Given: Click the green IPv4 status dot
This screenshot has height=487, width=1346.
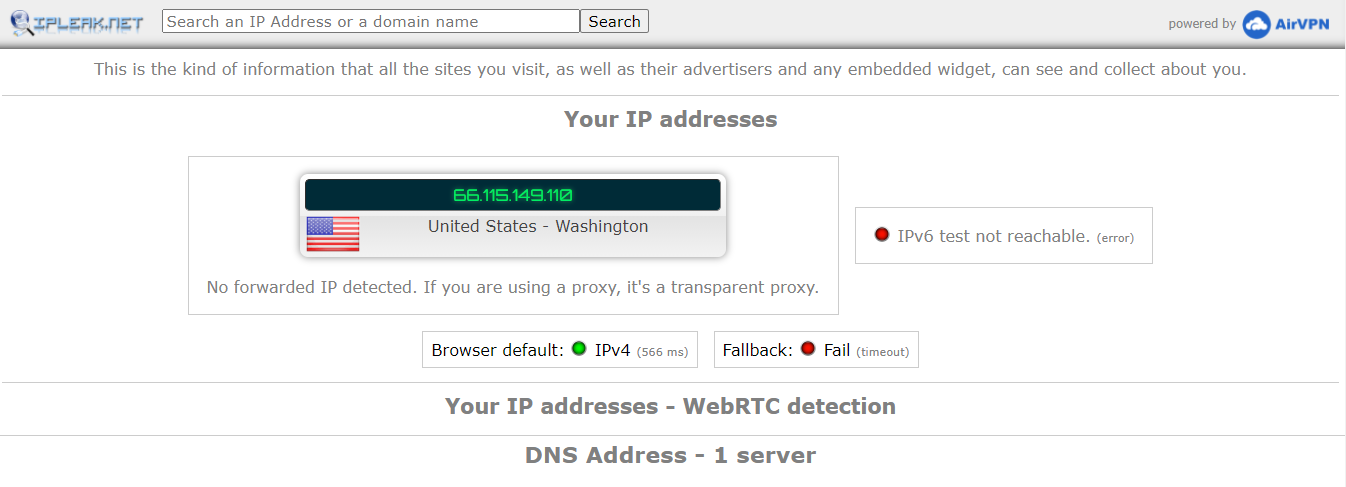Looking at the screenshot, I should 579,349.
